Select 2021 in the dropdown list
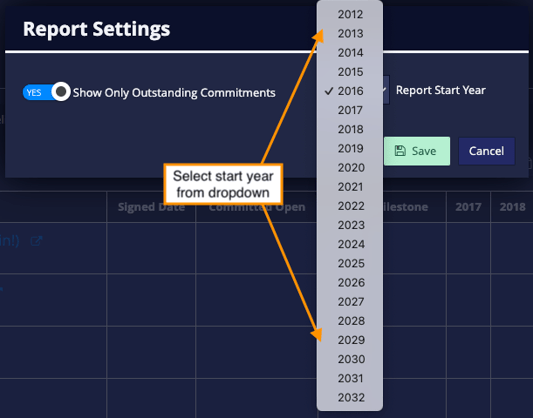The height and width of the screenshot is (418, 533). tap(350, 187)
